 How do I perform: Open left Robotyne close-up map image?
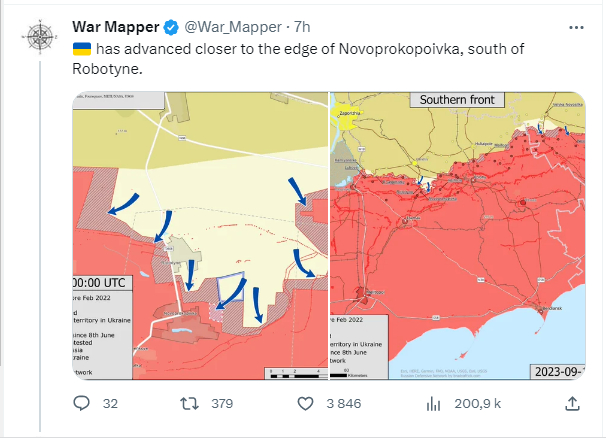(x=200, y=236)
